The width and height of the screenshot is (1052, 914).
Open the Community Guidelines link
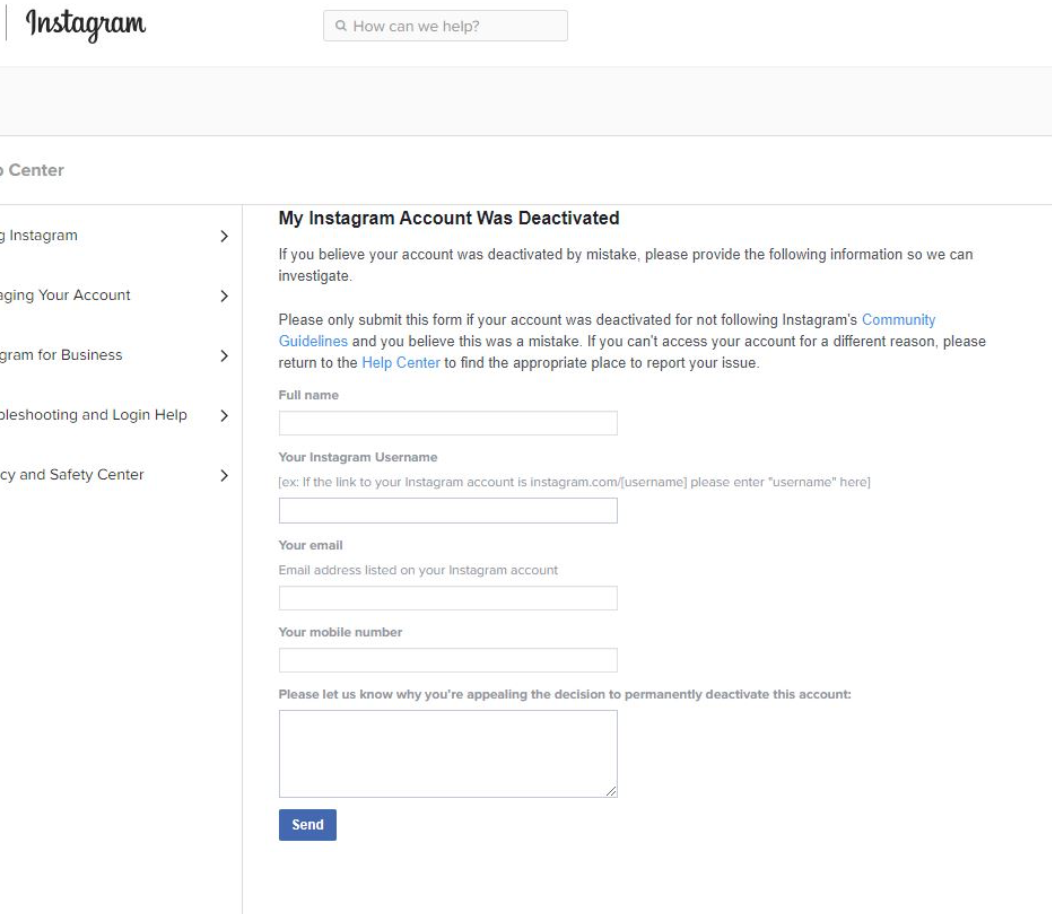[x=898, y=319]
